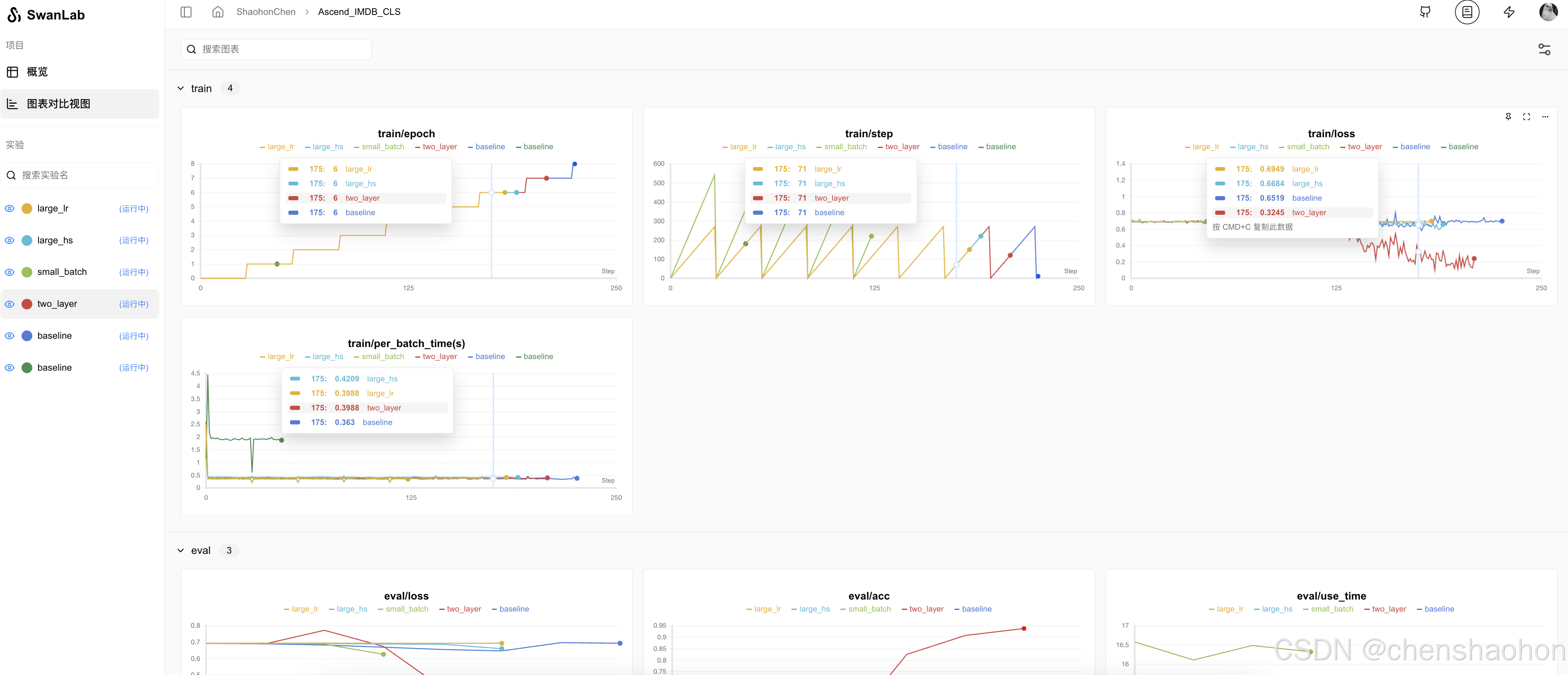Toggle visibility of small_batch experiment
Screen dimensions: 1568x675
(x=10, y=272)
